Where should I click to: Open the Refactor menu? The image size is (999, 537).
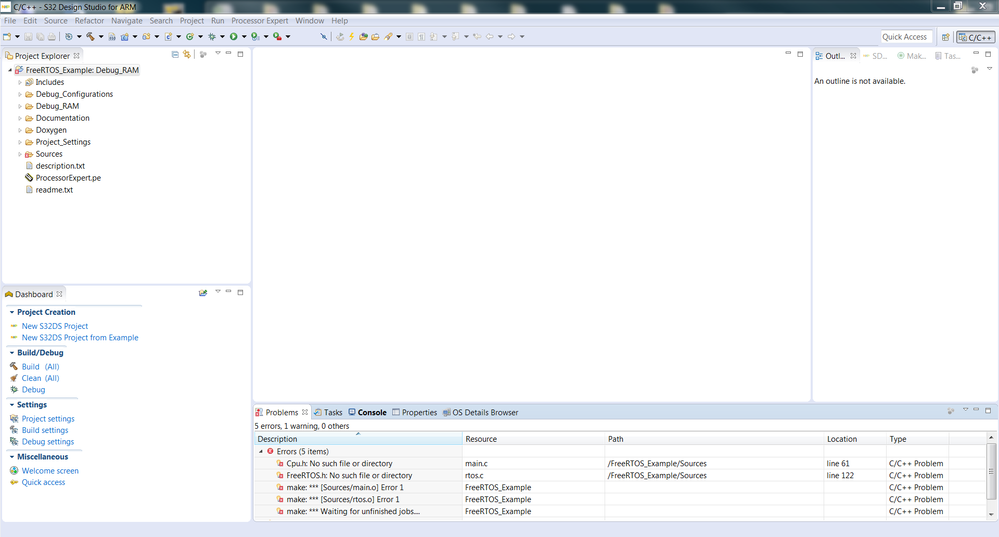pos(89,20)
